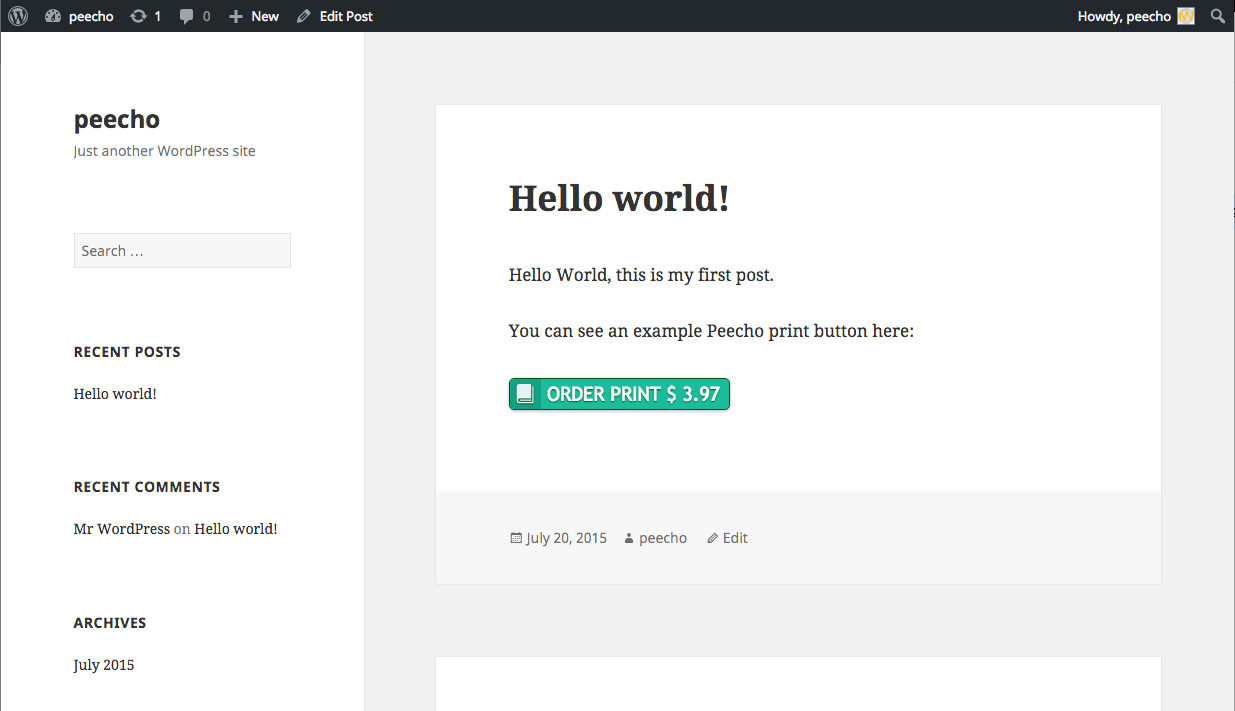
Task: Click the Archives widget heading
Action: [110, 623]
